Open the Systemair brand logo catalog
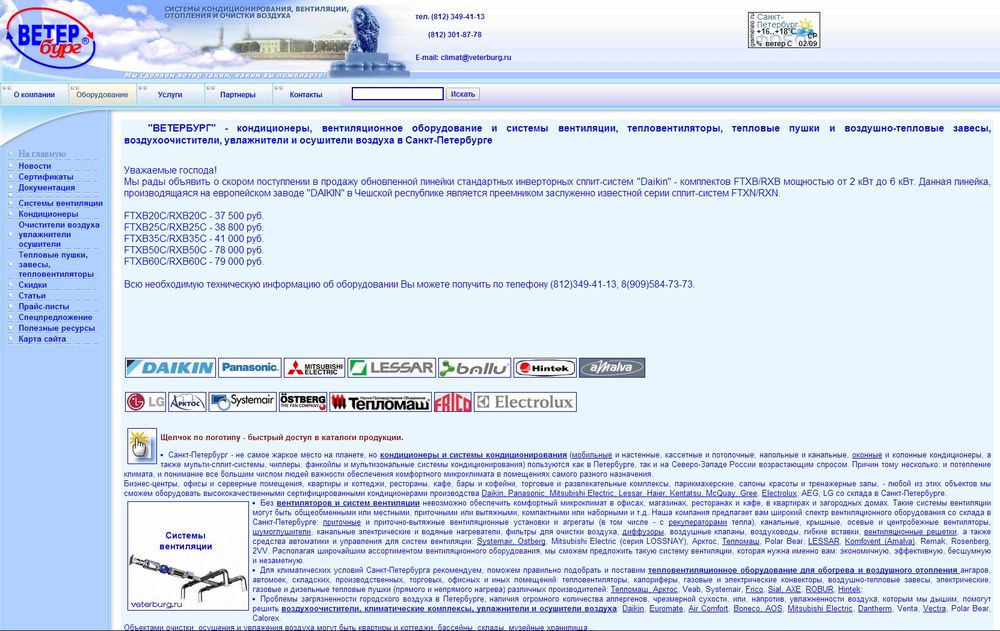The image size is (1000, 631). [x=242, y=402]
